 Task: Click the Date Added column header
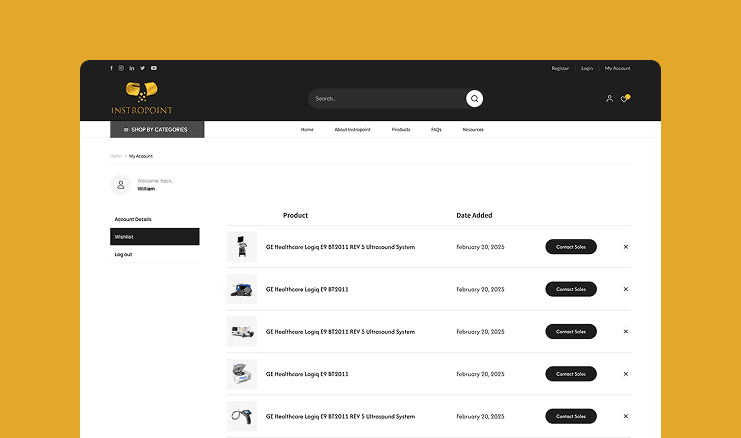pyautogui.click(x=474, y=215)
